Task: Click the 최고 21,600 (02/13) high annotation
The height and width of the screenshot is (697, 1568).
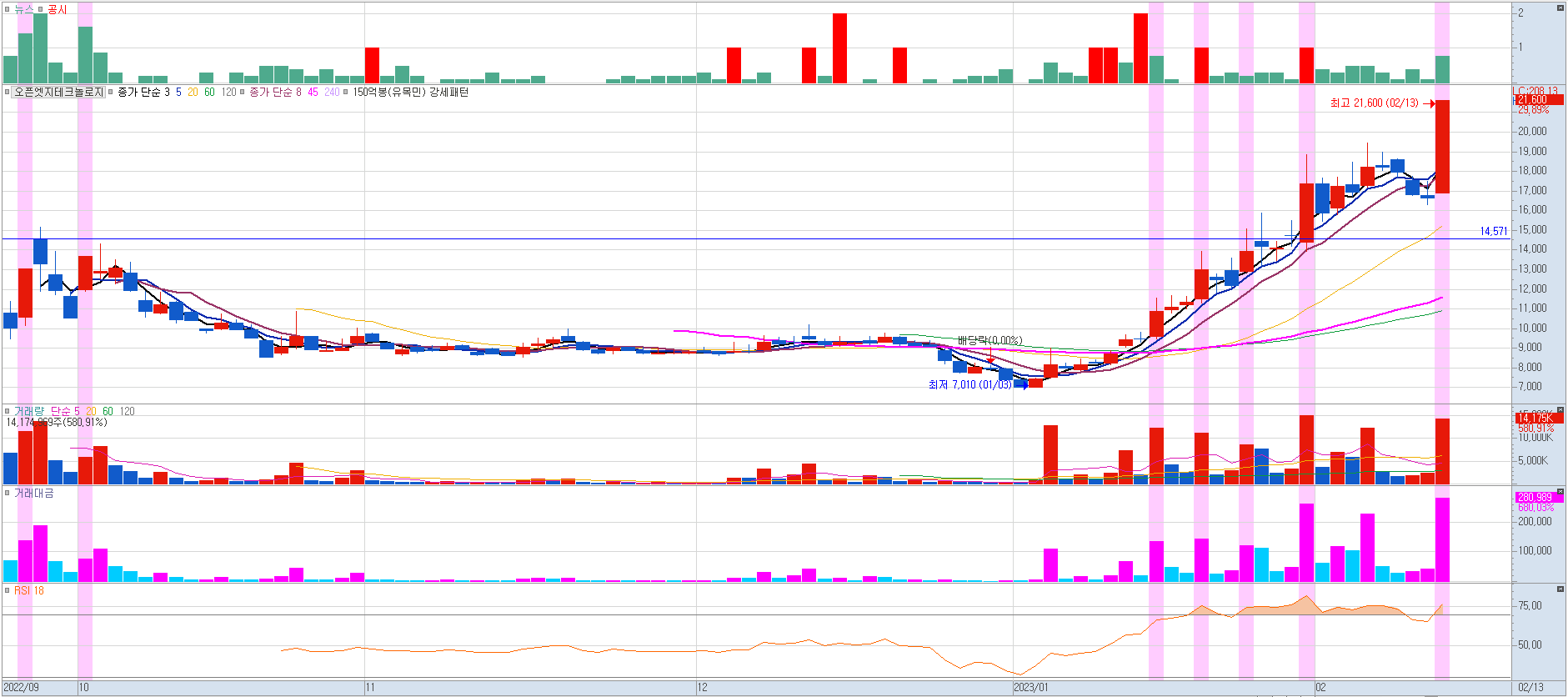Action: 1374,103
